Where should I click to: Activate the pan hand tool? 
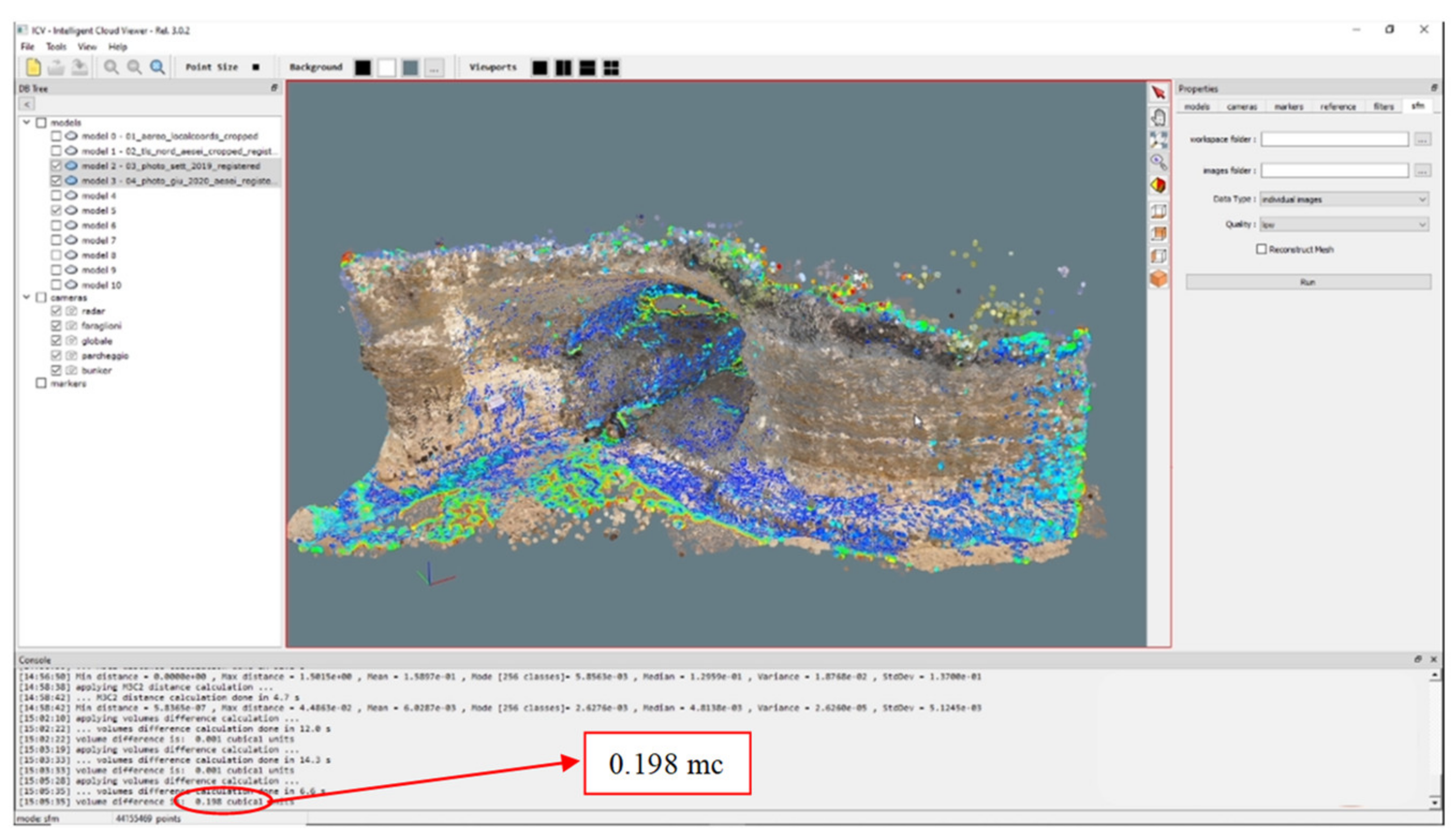pos(1158,116)
